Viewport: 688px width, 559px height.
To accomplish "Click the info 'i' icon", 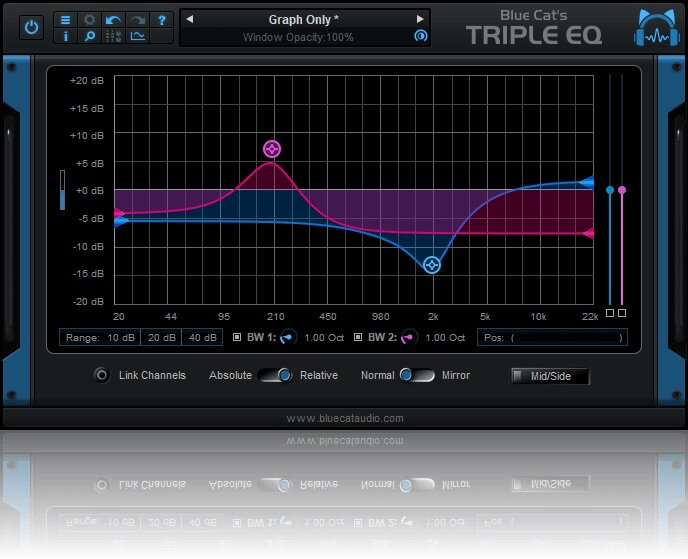I will click(x=65, y=36).
